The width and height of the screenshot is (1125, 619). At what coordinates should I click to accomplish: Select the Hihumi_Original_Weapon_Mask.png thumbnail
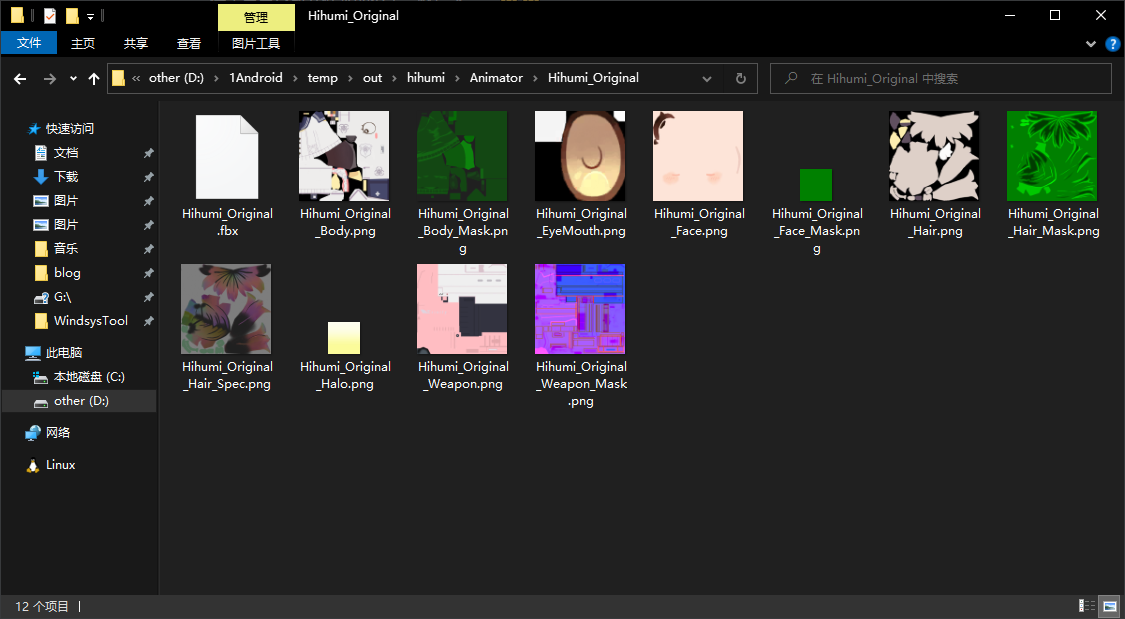point(580,308)
